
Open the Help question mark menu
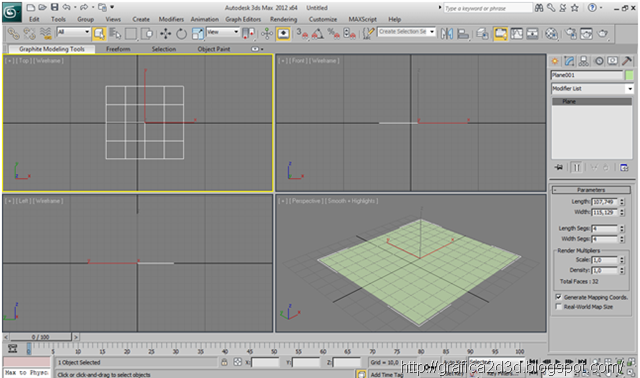[x=592, y=7]
